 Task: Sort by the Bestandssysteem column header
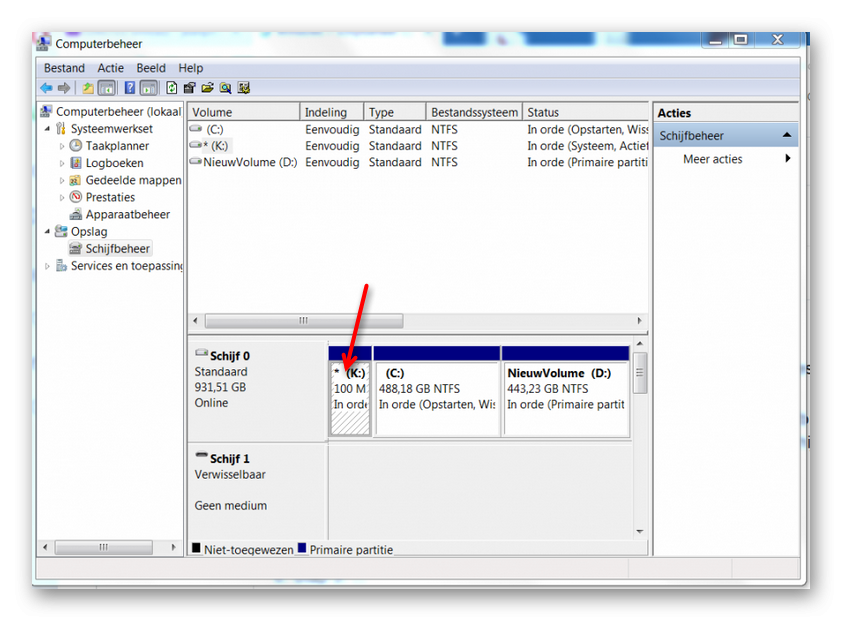pyautogui.click(x=475, y=112)
